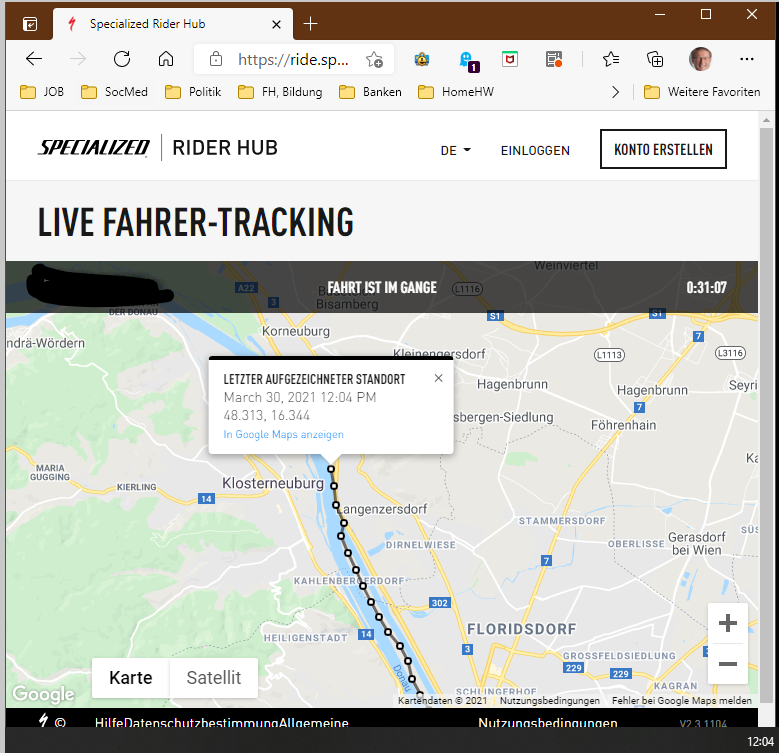Open the red shield extension icon
This screenshot has height=753, width=779.
(x=510, y=60)
